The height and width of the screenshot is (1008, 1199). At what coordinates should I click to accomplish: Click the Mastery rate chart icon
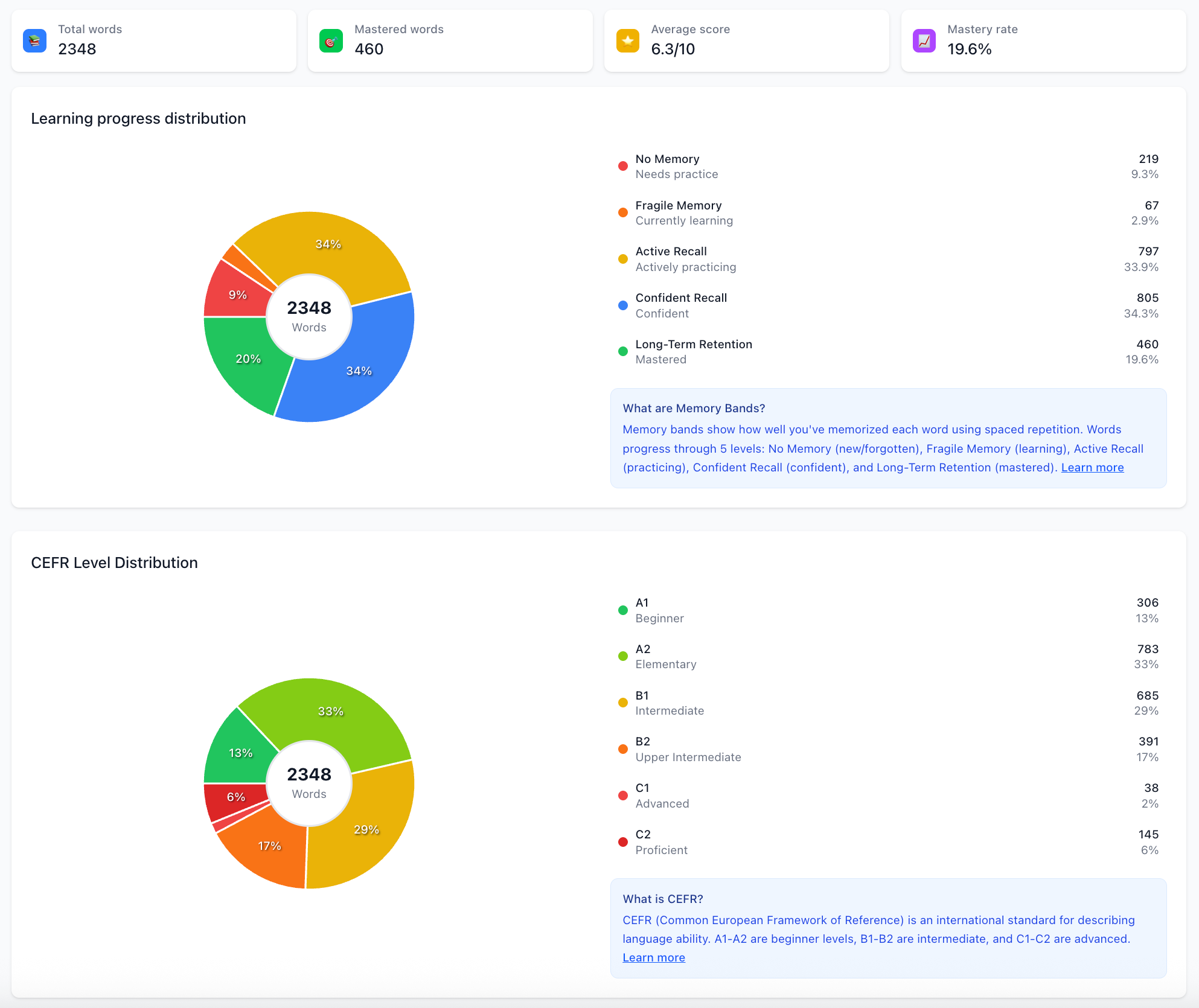point(924,40)
